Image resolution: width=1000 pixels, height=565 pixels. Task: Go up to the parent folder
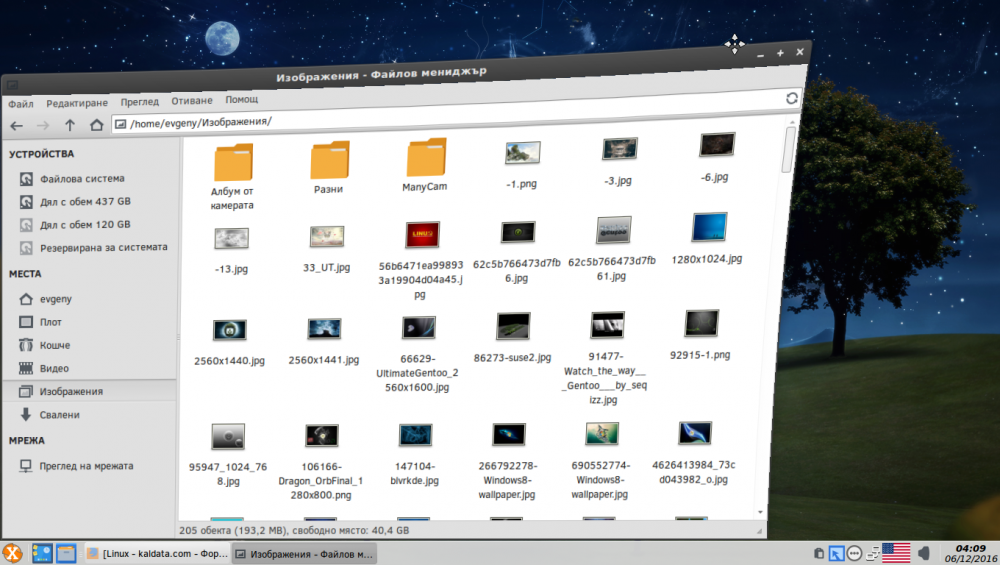pos(70,125)
